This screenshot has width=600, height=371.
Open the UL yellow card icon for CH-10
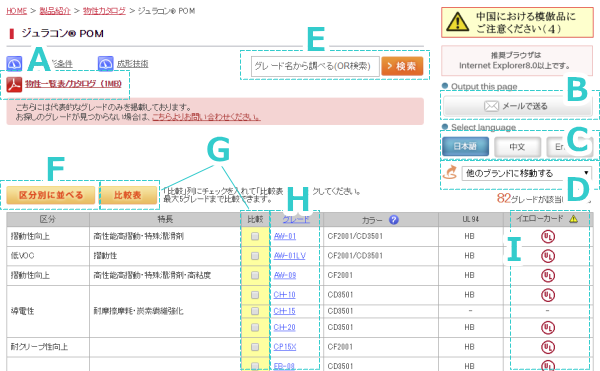548,295
